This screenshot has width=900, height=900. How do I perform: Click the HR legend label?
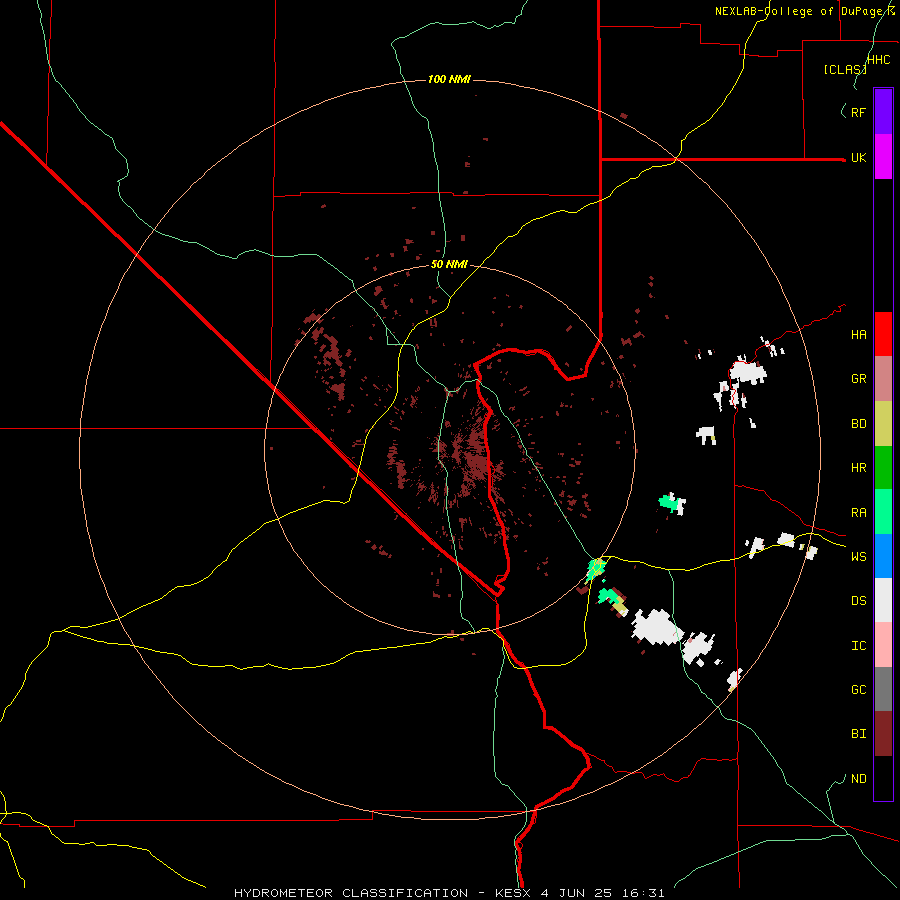coord(858,468)
